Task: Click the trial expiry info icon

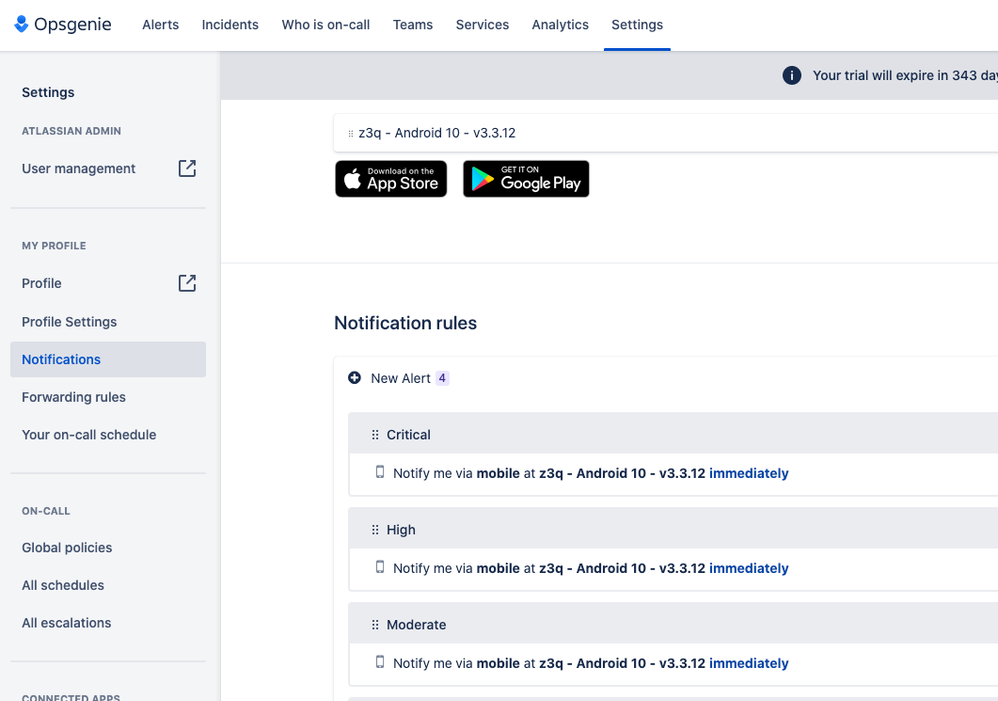Action: click(792, 75)
